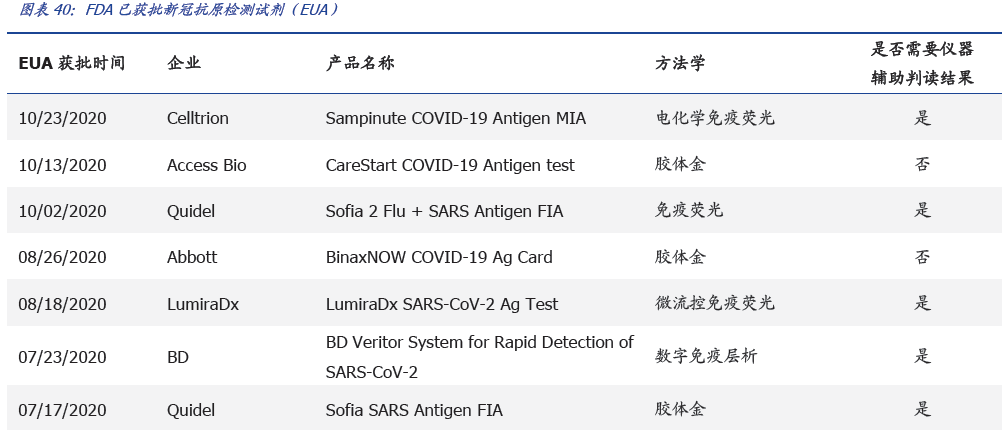
Task: Click the 产品名称 column header
Action: 360,63
